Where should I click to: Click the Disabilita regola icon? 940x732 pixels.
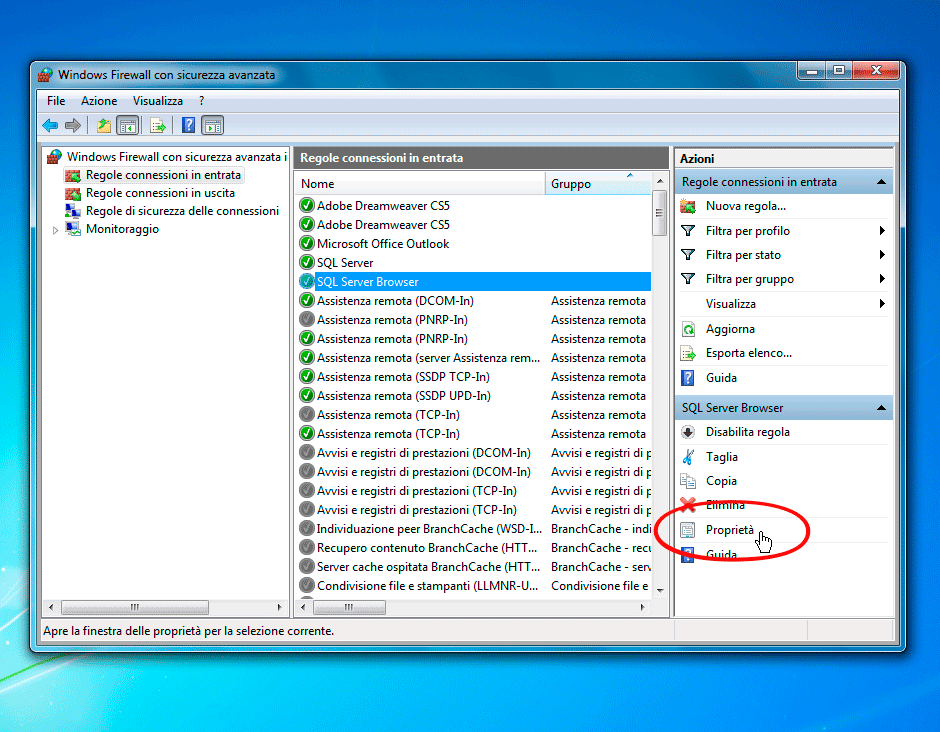688,432
